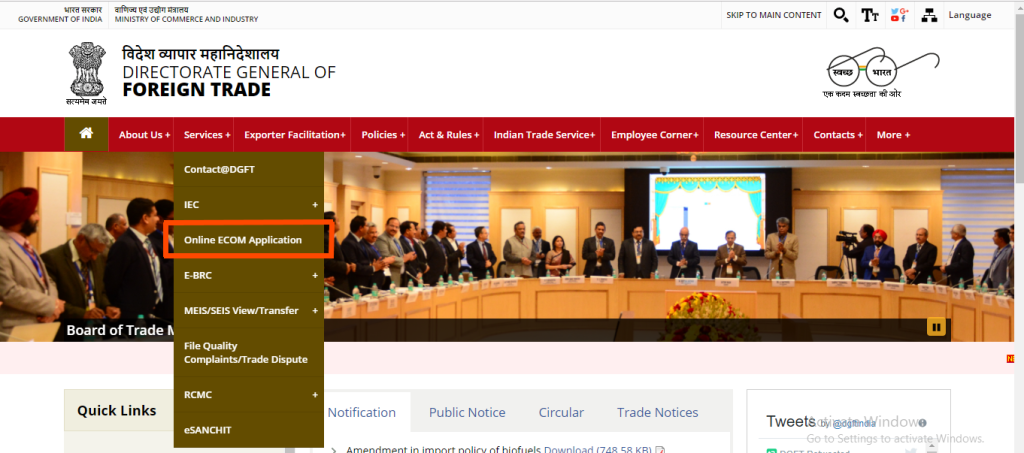Open Indian Trade Service menu

click(x=544, y=134)
